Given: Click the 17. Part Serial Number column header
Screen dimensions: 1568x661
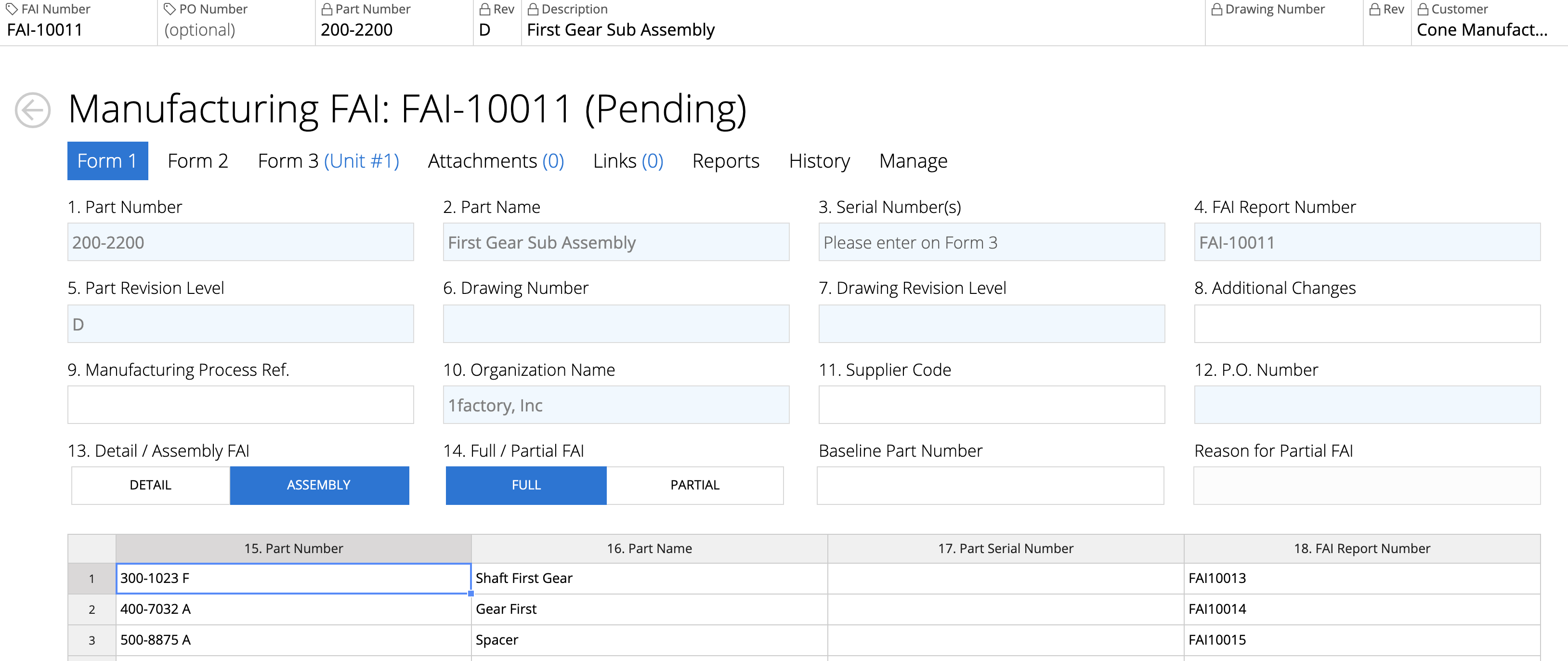Looking at the screenshot, I should coord(1006,548).
